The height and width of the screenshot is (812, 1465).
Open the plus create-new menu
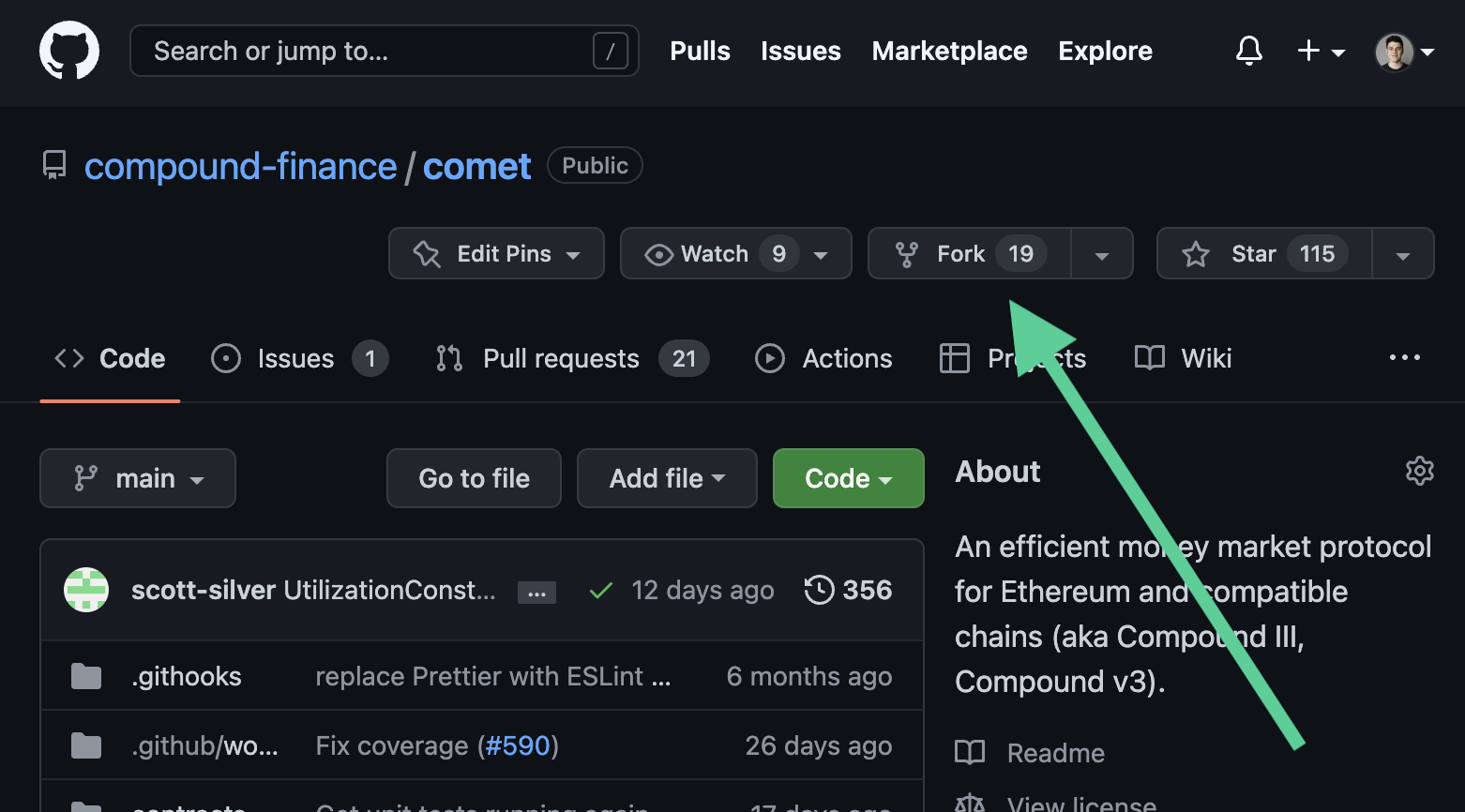click(1321, 51)
